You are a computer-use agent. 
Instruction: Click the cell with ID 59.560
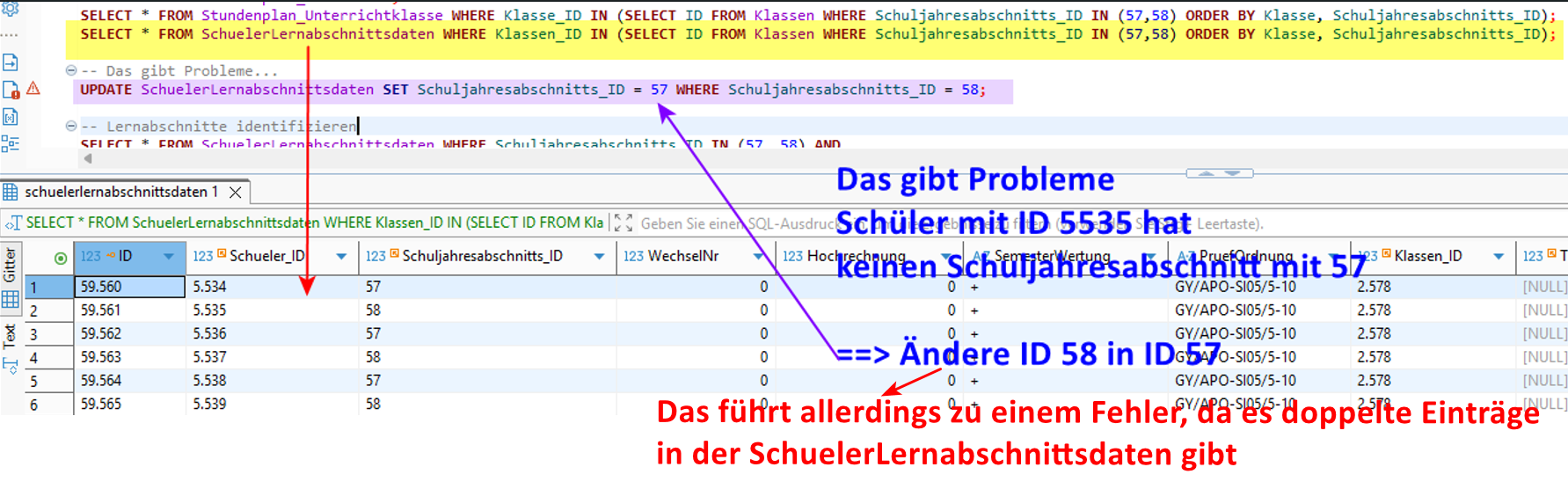129,287
